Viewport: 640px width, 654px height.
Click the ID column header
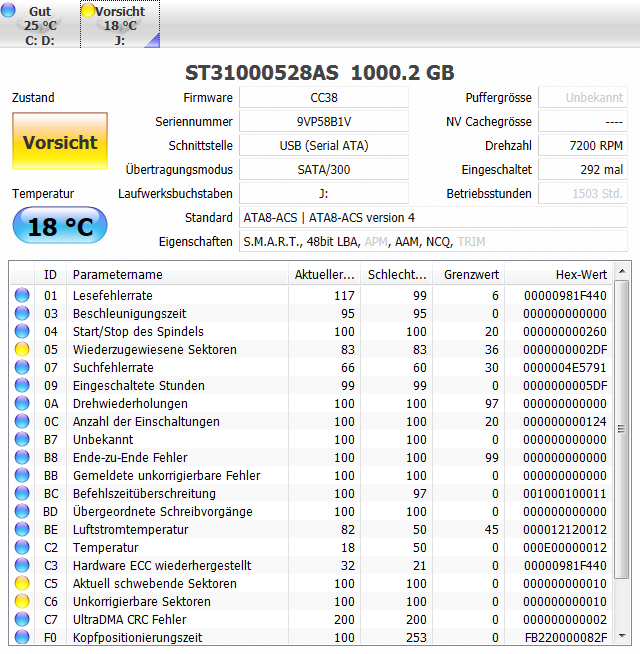[x=50, y=274]
